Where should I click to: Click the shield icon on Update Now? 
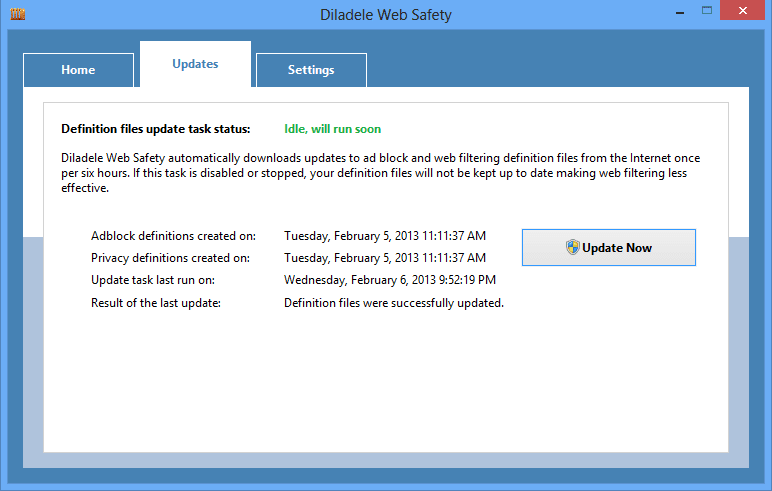572,247
